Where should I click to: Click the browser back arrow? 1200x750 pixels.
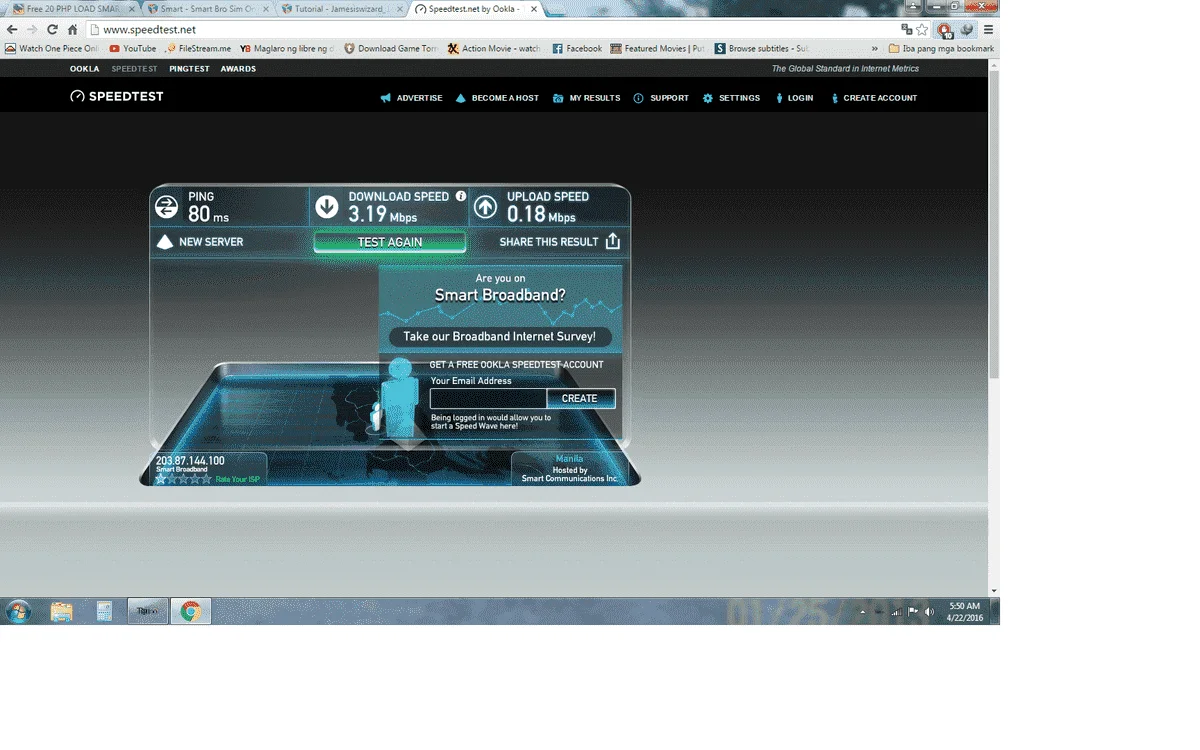[12, 30]
